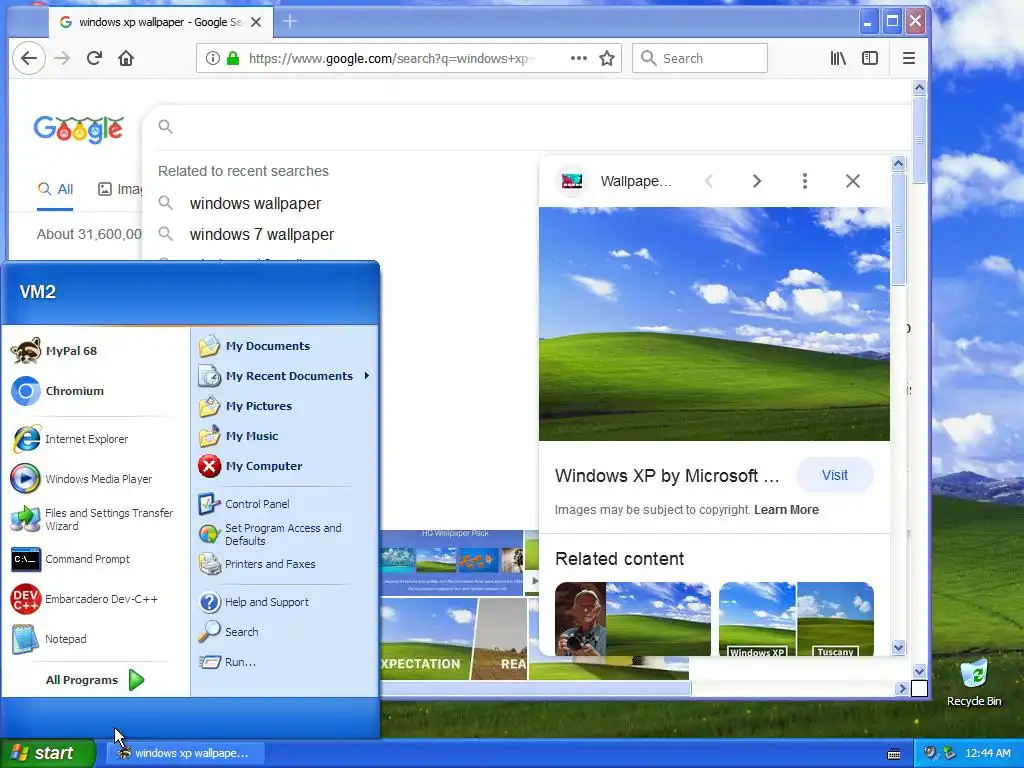This screenshot has height=768, width=1024.
Task: Launch Windows Media Player
Action: coord(82,479)
